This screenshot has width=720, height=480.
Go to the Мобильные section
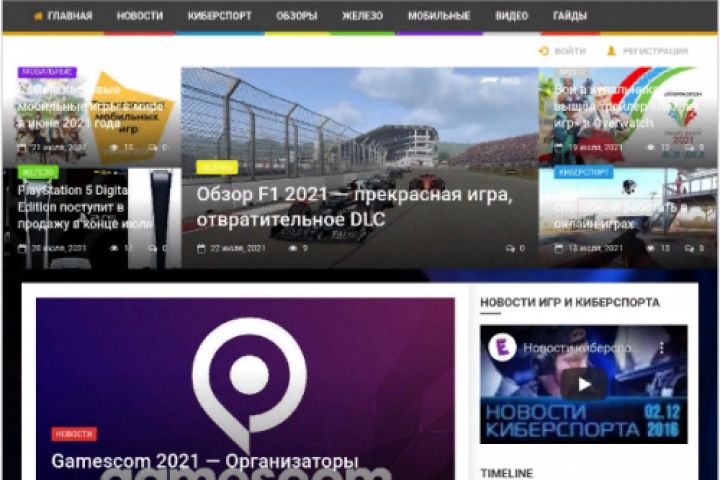pyautogui.click(x=439, y=16)
